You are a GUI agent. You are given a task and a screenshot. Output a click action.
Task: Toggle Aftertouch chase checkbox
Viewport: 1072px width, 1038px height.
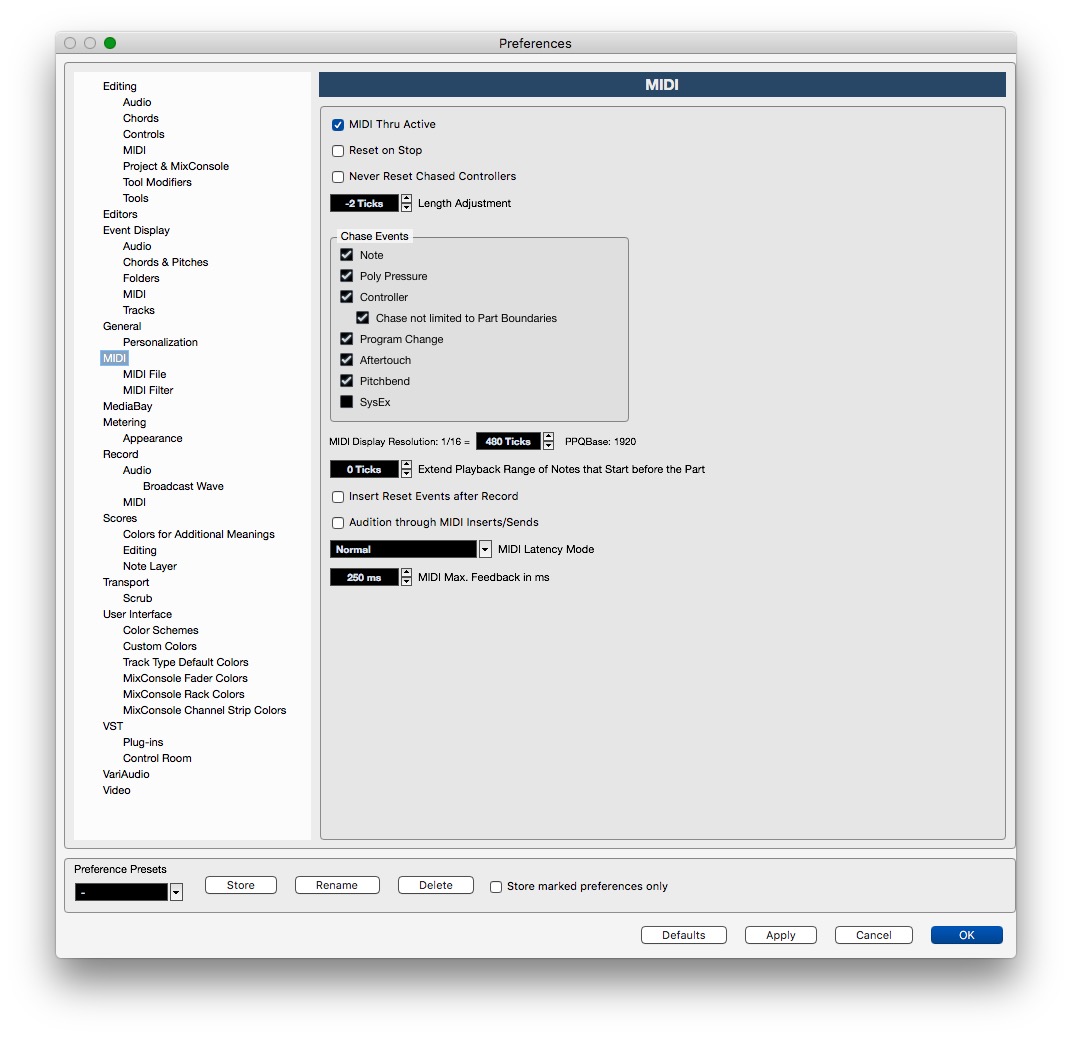coord(347,360)
